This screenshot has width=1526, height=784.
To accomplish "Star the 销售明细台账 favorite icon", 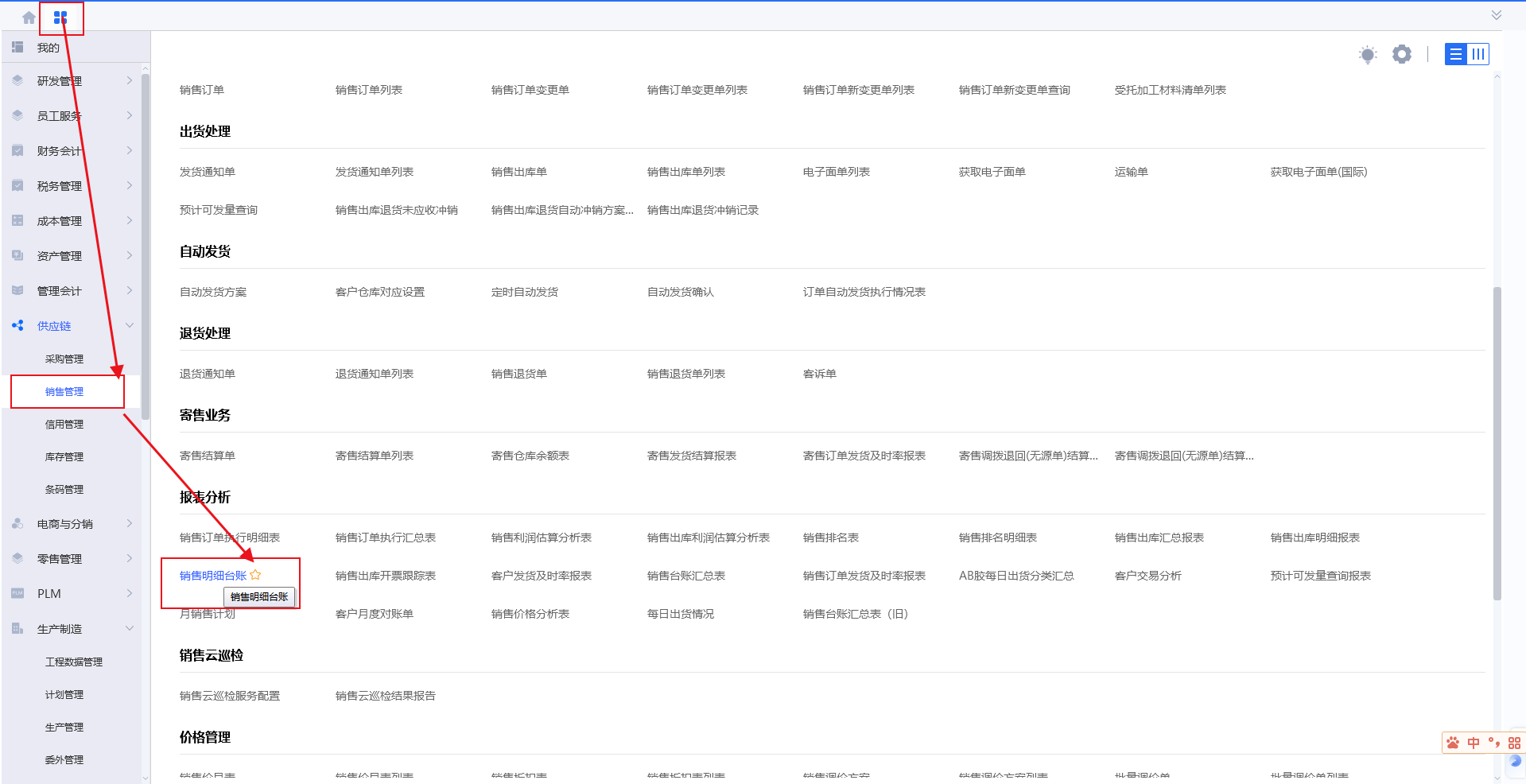I will tap(255, 575).
